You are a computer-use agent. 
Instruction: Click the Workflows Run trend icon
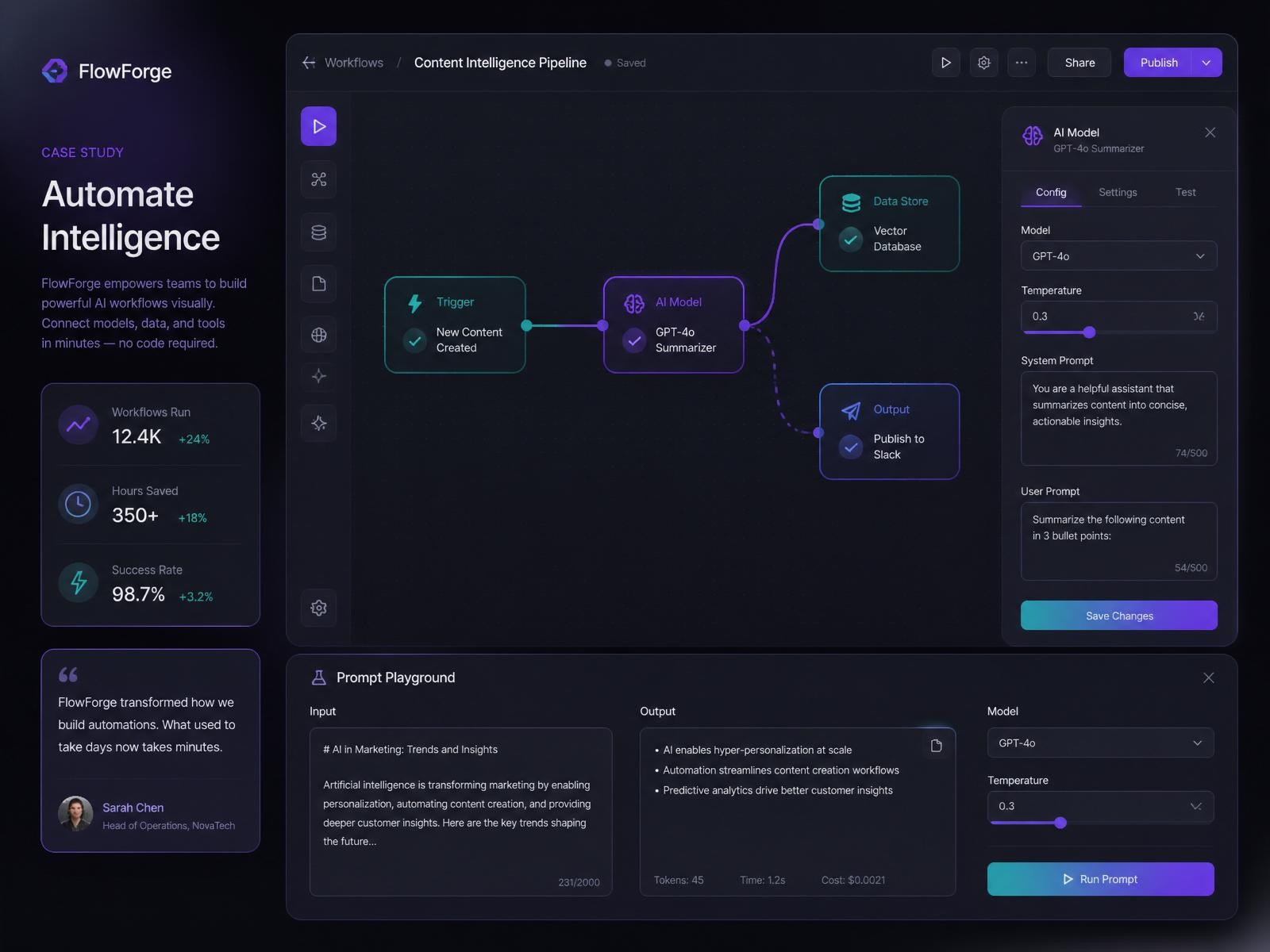tap(78, 424)
